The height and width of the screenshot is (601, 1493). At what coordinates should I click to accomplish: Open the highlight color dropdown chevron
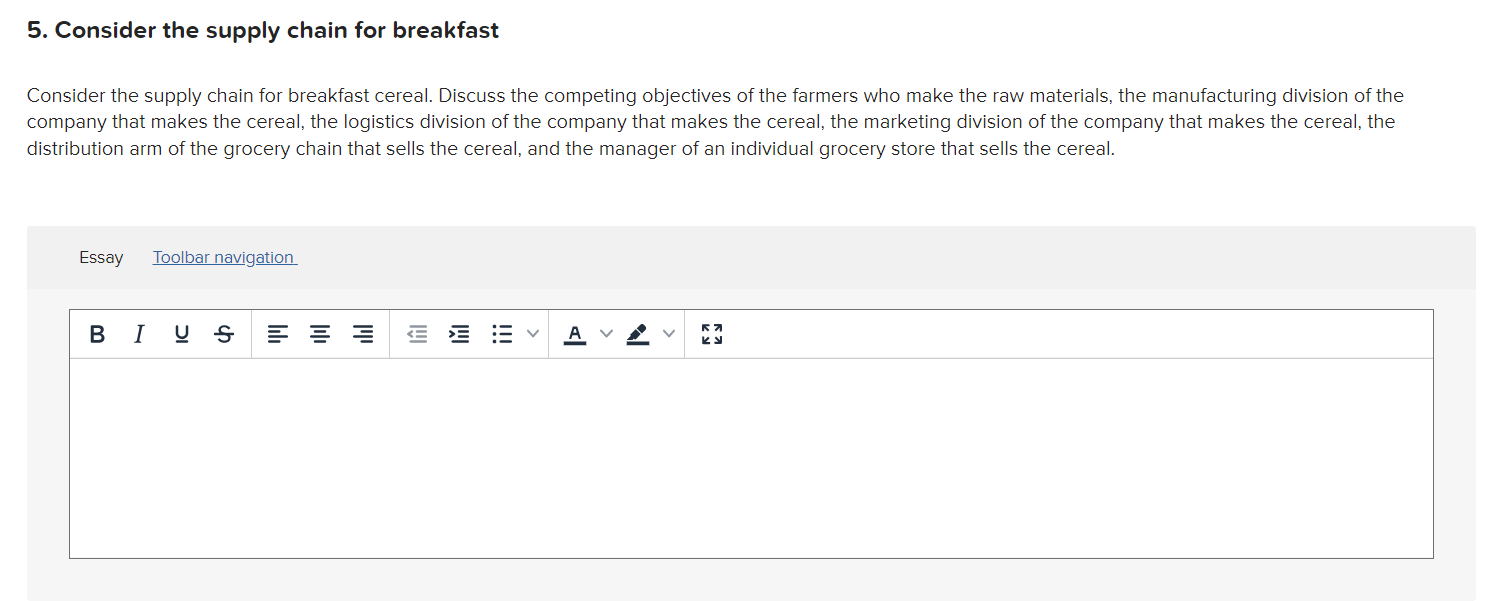(670, 334)
